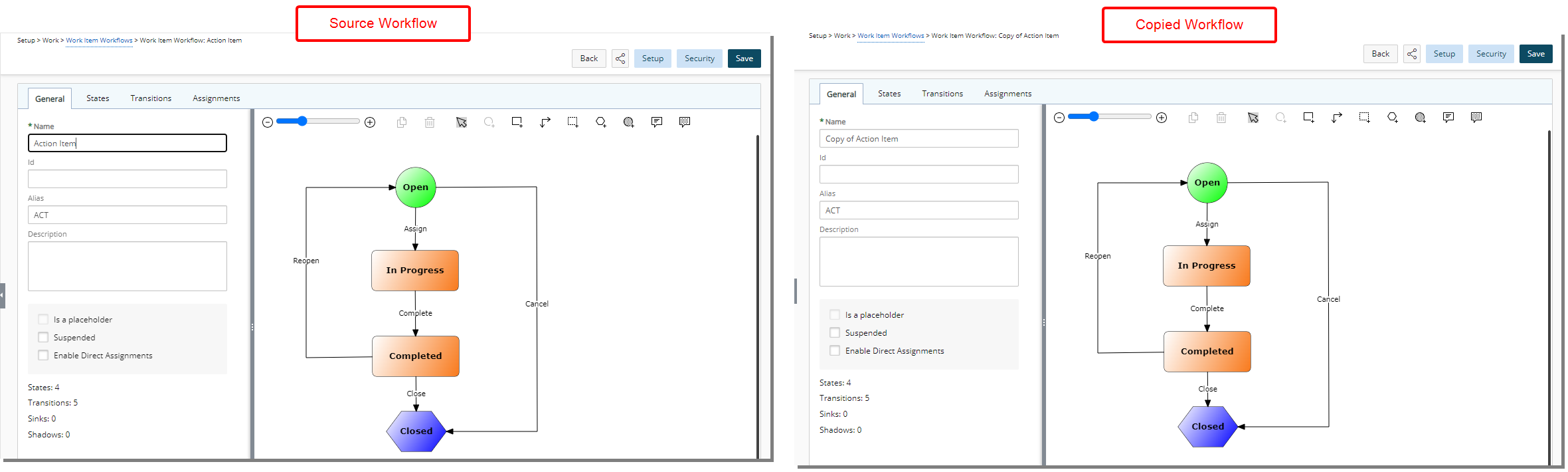
Task: Click dotted circle add icon in Source Workflow
Action: point(629,122)
